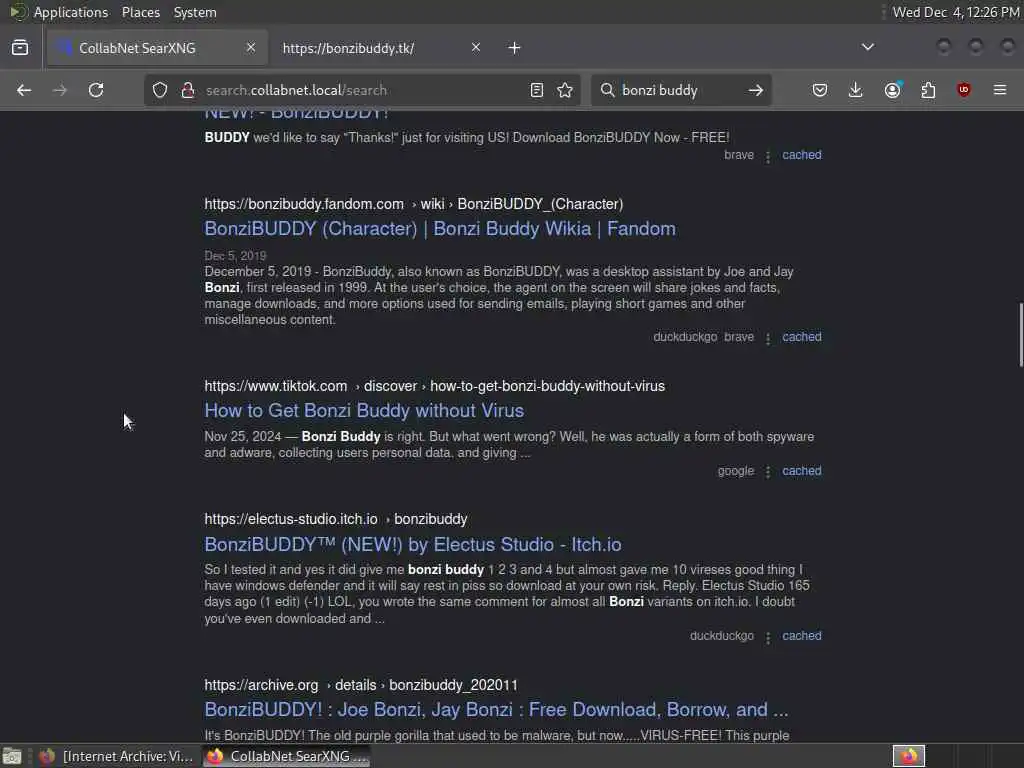The image size is (1024, 768).
Task: Expand the list all tabs dropdown
Action: pos(868,47)
